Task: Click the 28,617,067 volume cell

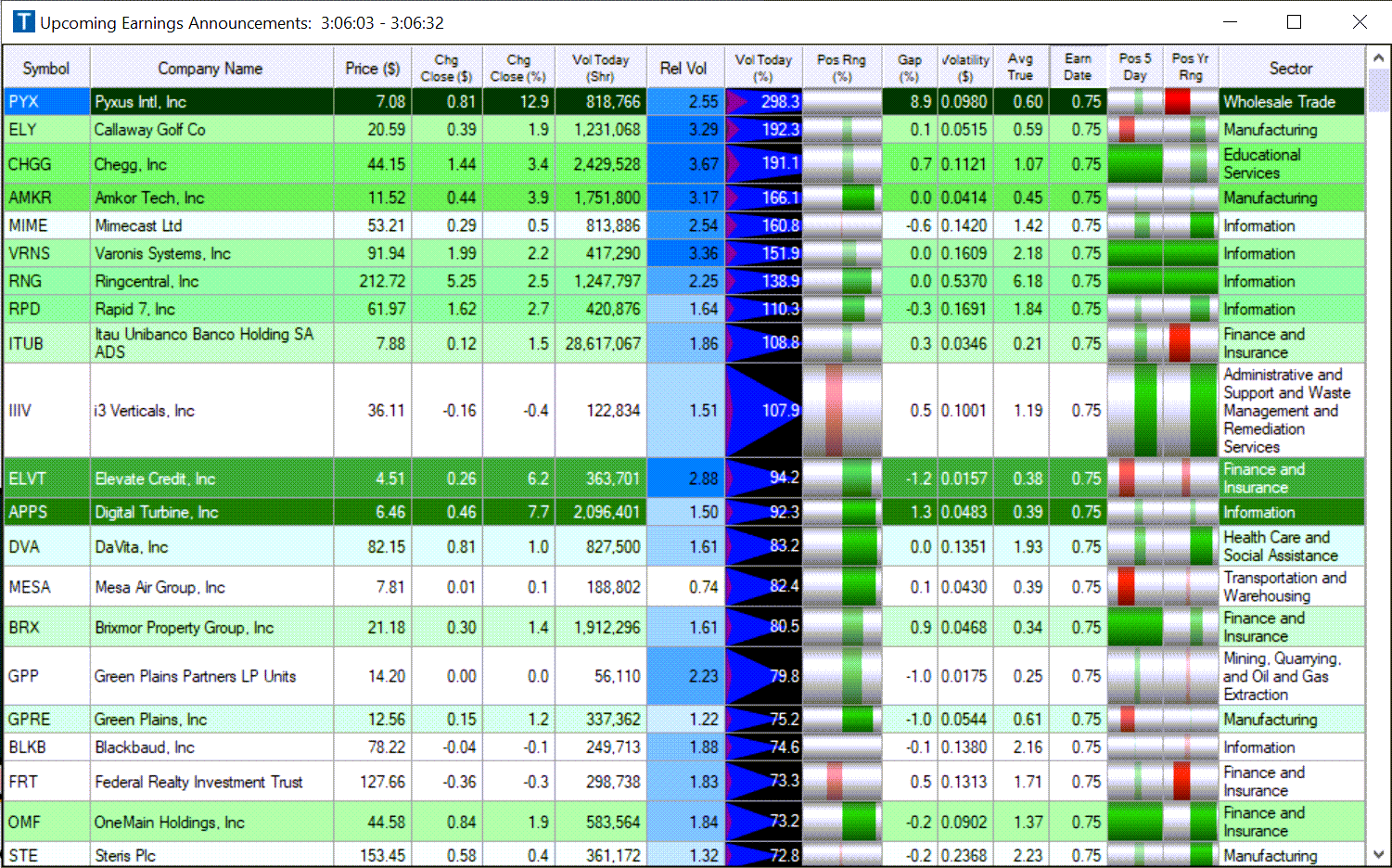Action: tap(600, 343)
